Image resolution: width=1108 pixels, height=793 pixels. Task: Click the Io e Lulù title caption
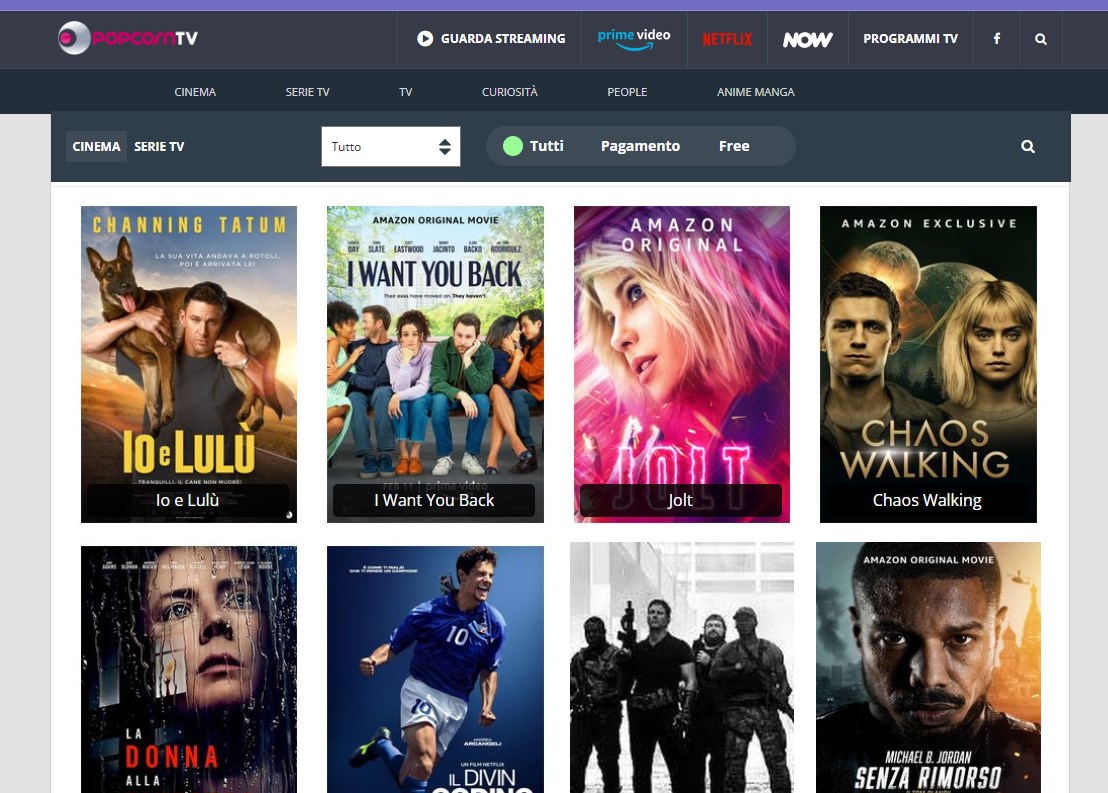(187, 500)
